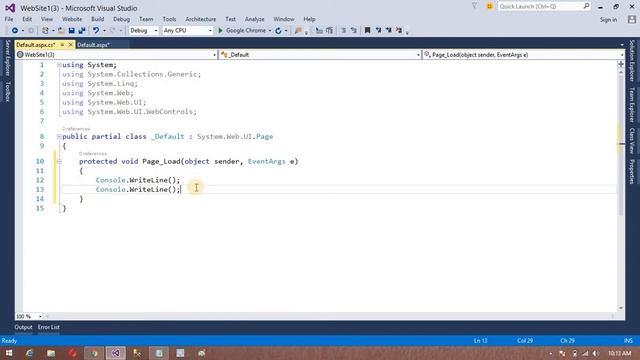
Task: Toggle pin on Default.aspx.cs tab
Action: coord(62,44)
